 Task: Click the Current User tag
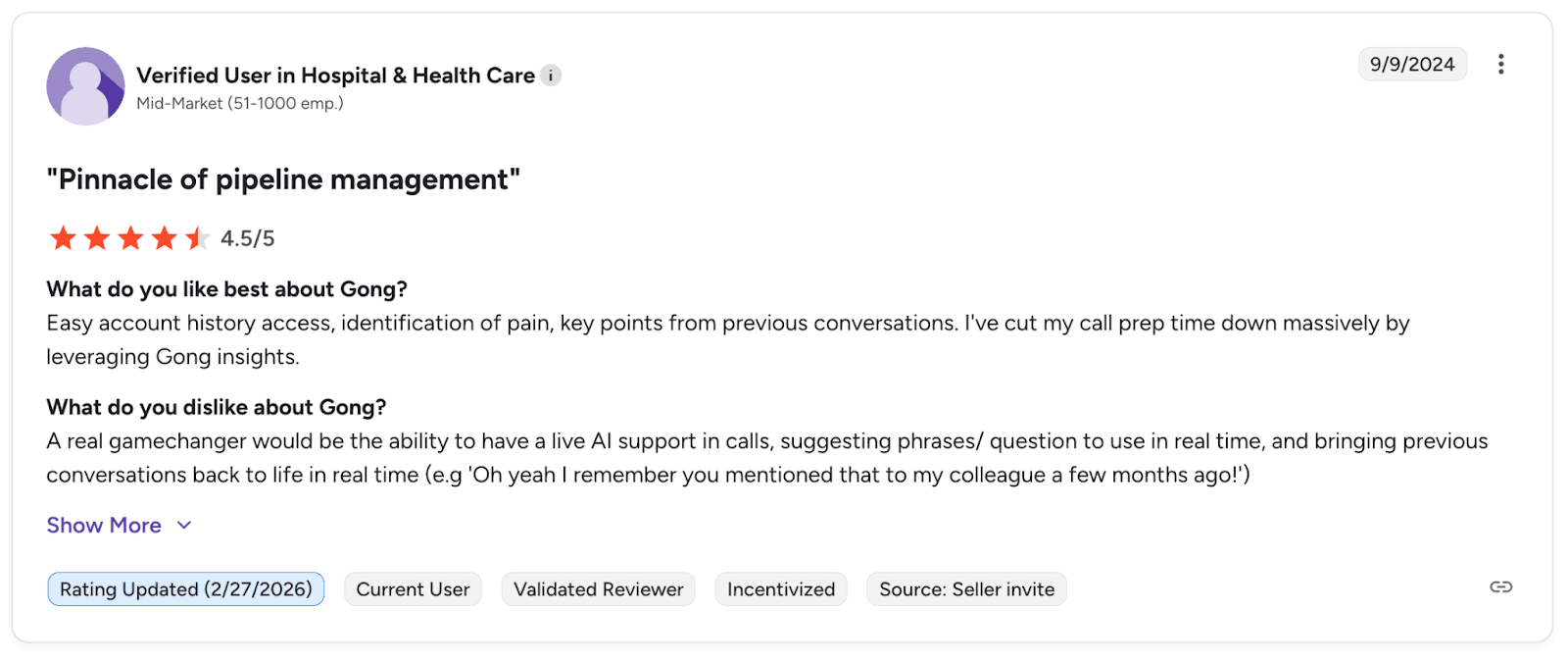click(413, 589)
